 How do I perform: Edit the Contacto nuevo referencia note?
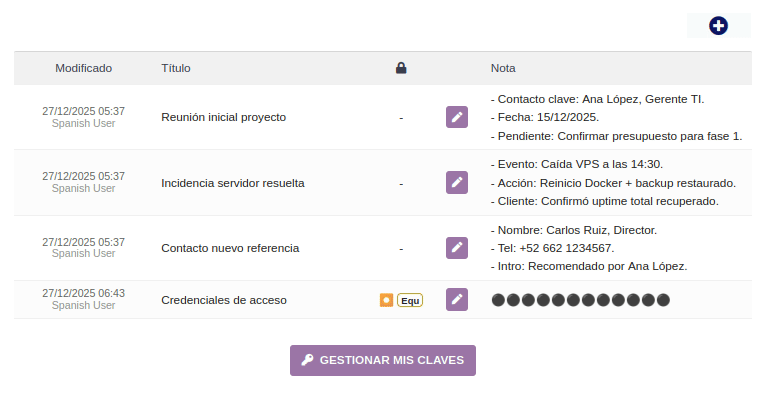click(x=456, y=247)
